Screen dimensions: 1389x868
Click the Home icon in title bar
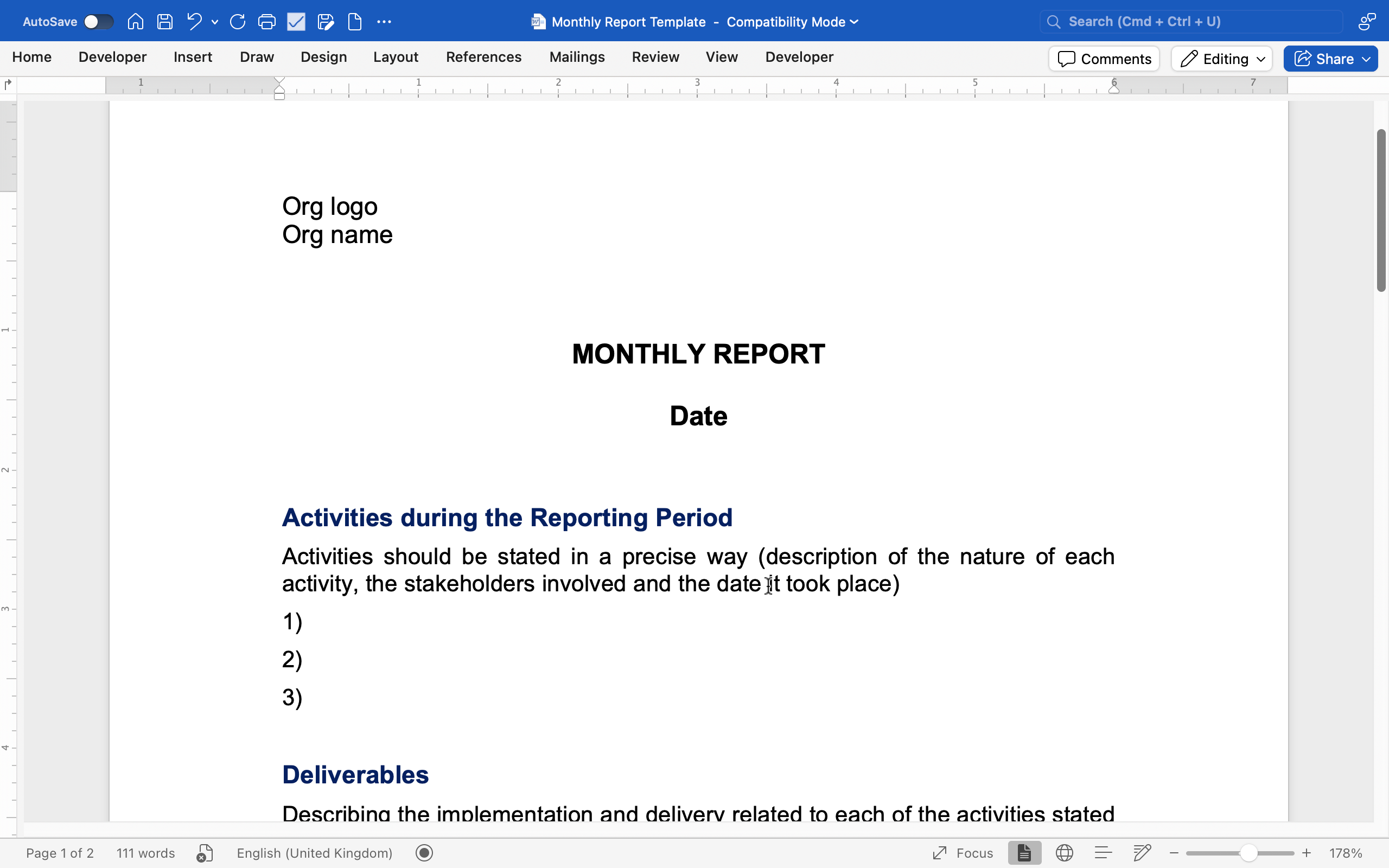(x=136, y=22)
